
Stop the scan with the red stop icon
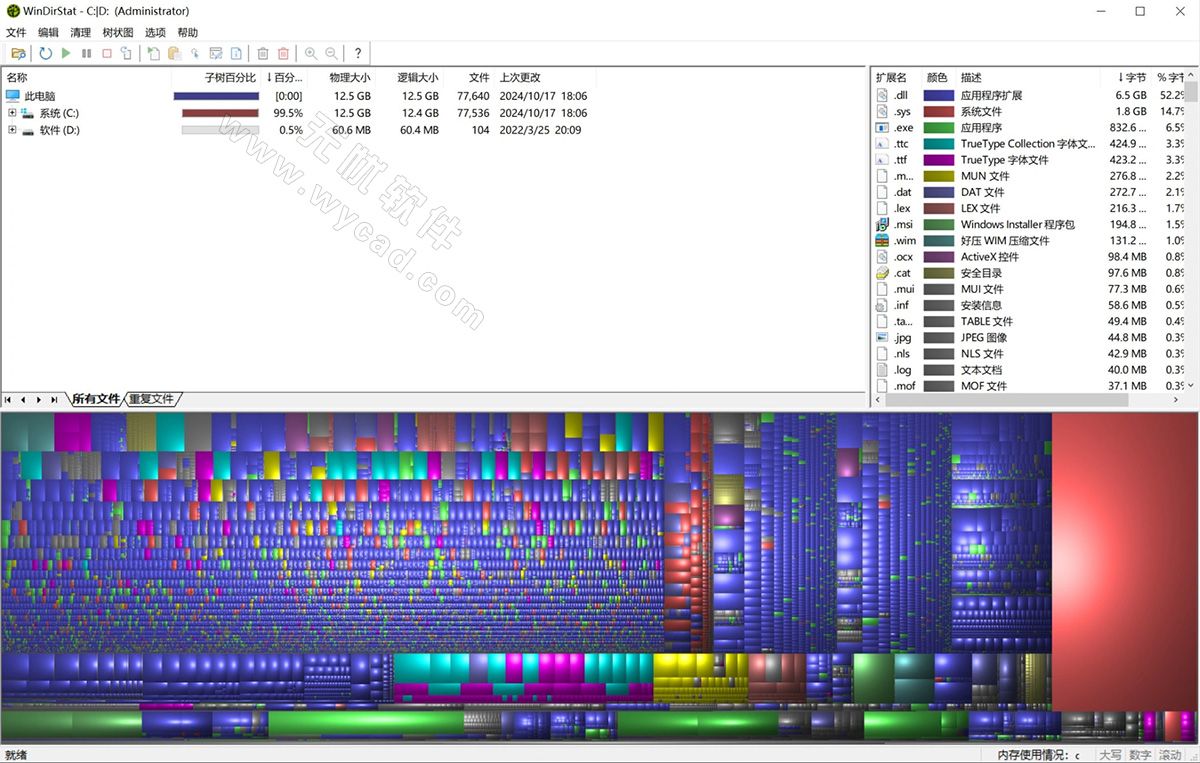(x=107, y=53)
